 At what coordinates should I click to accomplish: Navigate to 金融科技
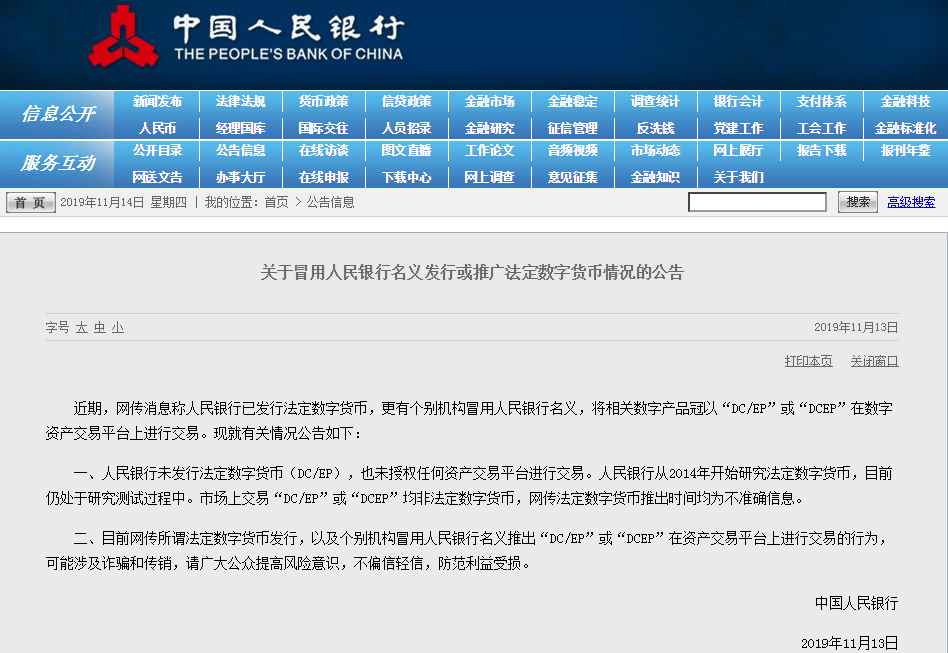click(x=905, y=100)
